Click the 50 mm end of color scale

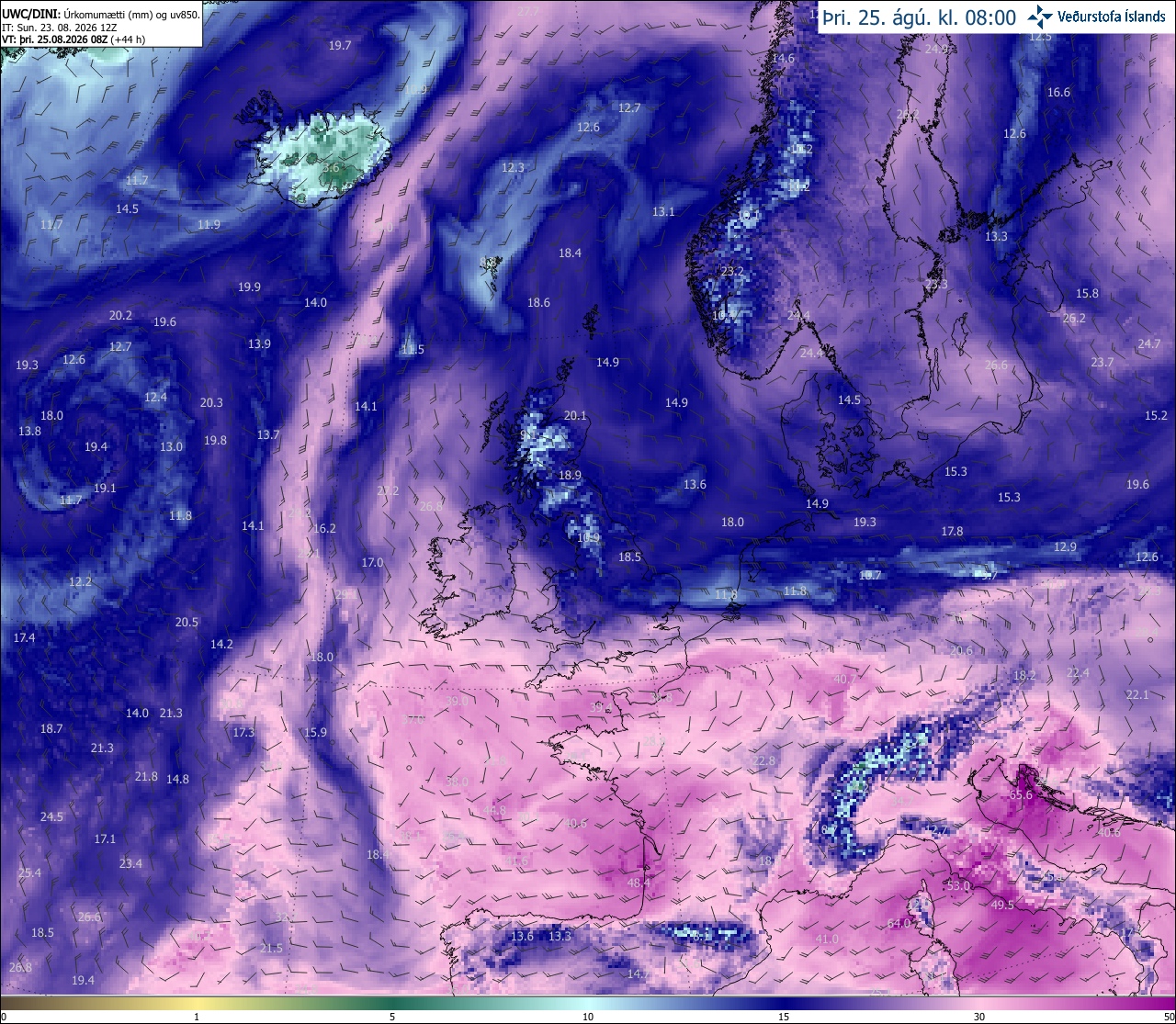point(1168,1017)
